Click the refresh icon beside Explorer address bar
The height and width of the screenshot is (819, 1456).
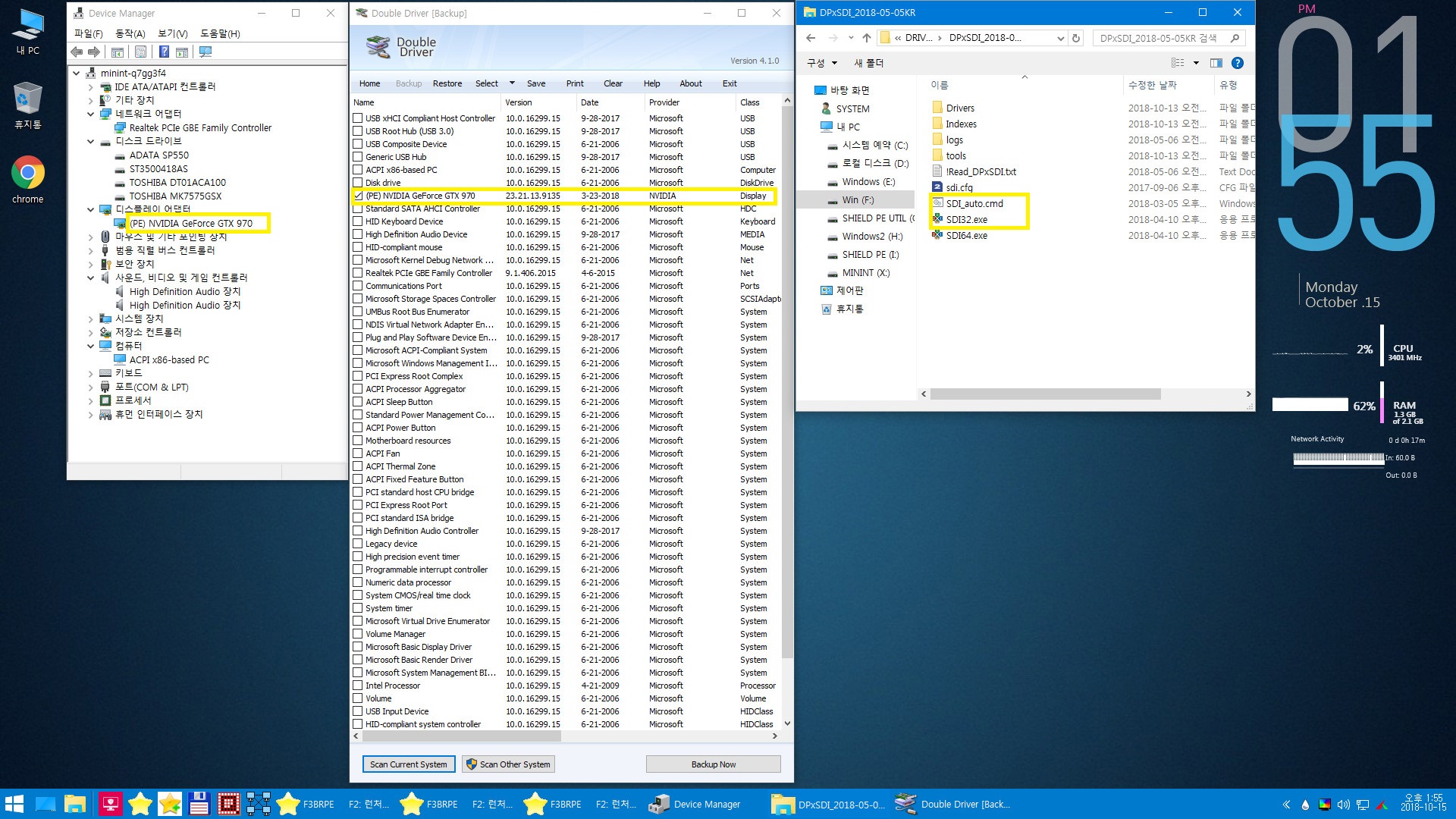coord(1075,38)
